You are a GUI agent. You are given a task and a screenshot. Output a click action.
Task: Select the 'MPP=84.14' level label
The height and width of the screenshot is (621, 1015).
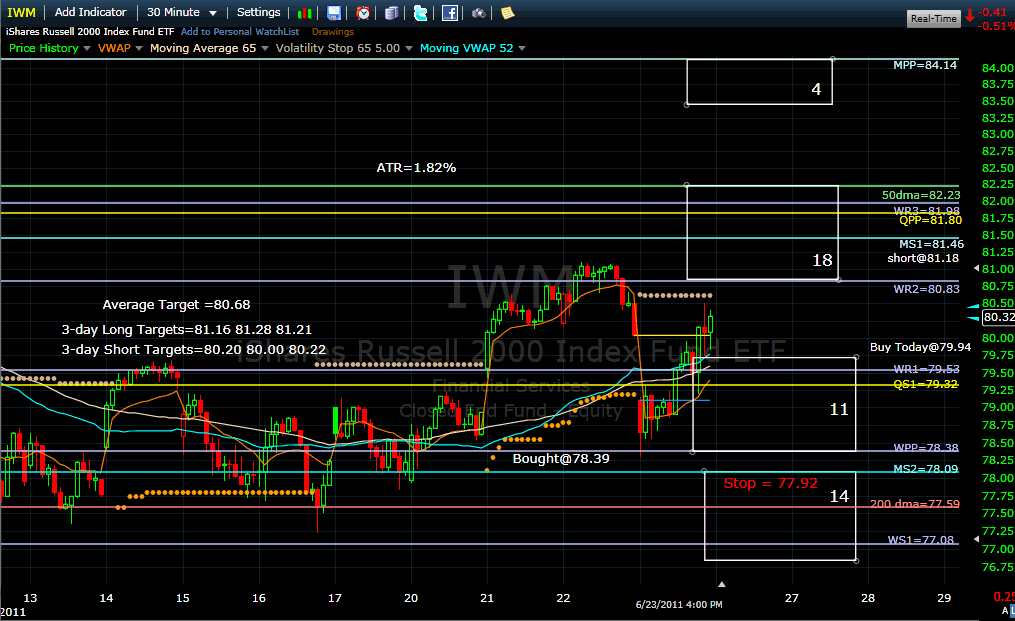pos(925,65)
